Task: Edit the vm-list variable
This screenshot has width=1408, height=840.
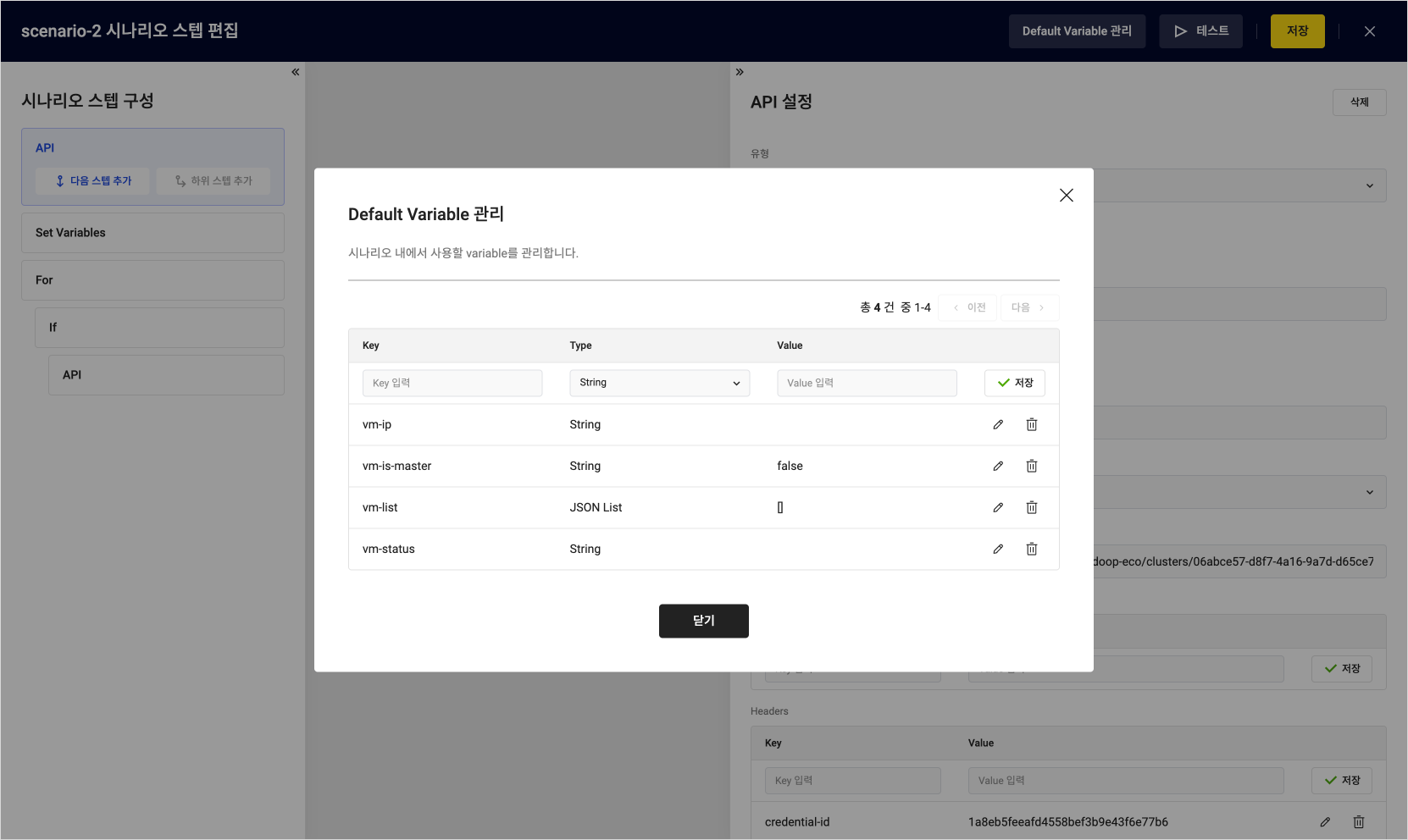Action: coord(998,508)
